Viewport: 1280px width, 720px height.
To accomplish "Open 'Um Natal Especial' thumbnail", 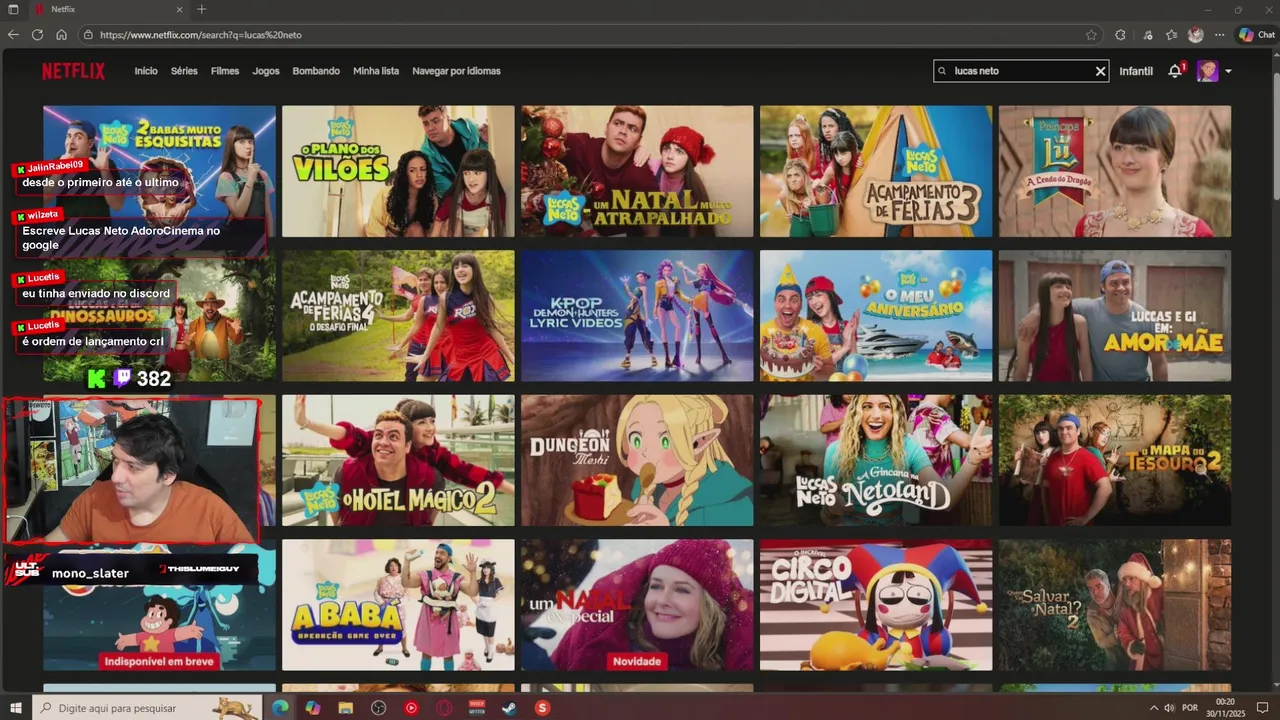I will [x=637, y=605].
